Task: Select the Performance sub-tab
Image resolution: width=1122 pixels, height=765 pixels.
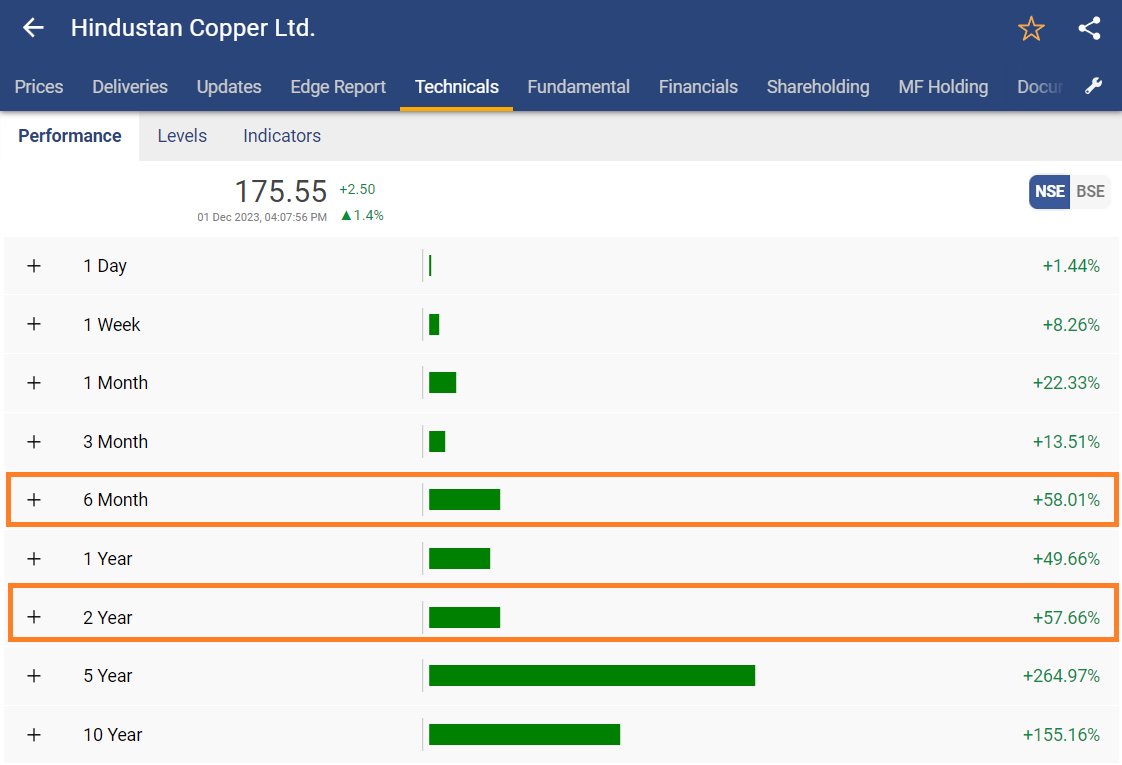Action: pyautogui.click(x=69, y=136)
